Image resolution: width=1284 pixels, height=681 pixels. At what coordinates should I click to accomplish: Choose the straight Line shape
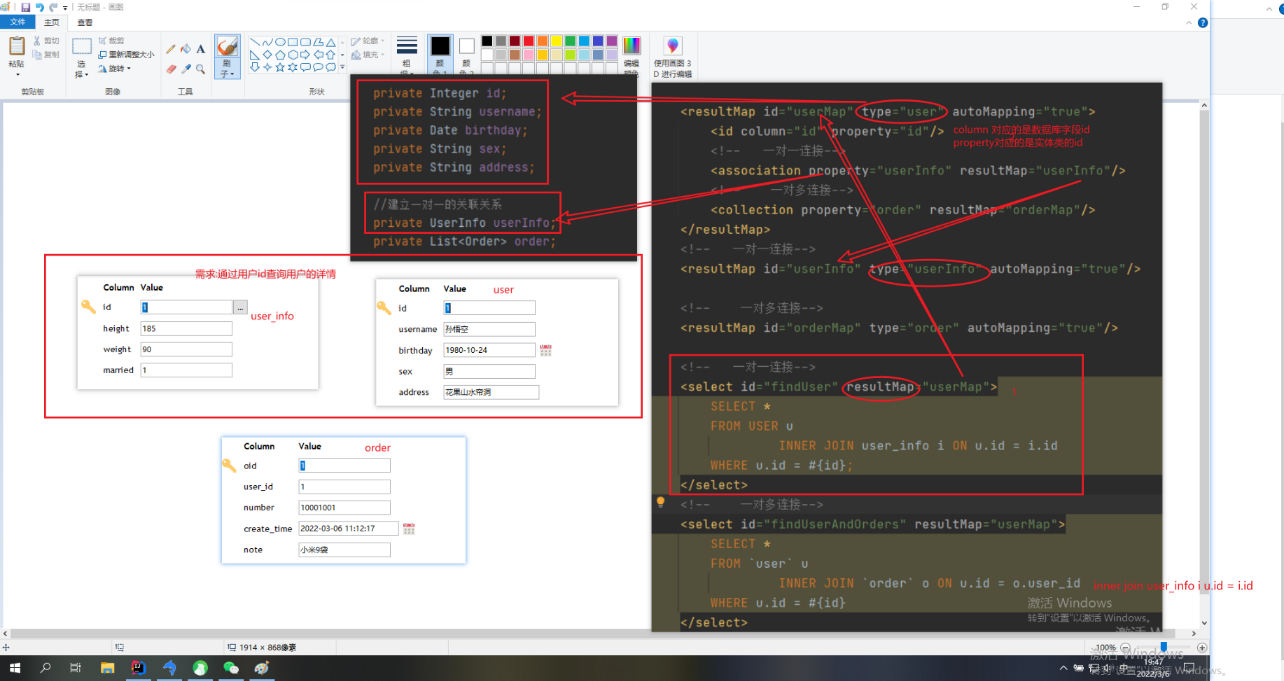coord(254,42)
